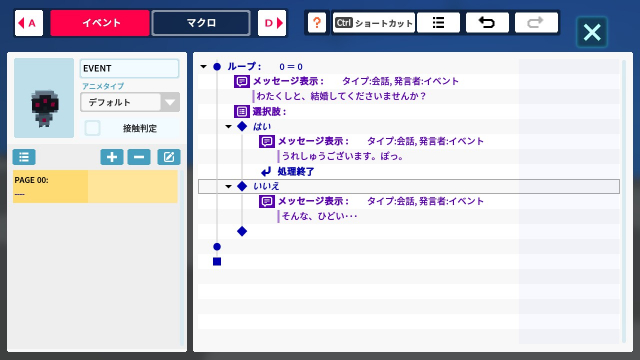The image size is (640, 360).
Task: Open the list menu icon in top toolbar
Action: 438,22
